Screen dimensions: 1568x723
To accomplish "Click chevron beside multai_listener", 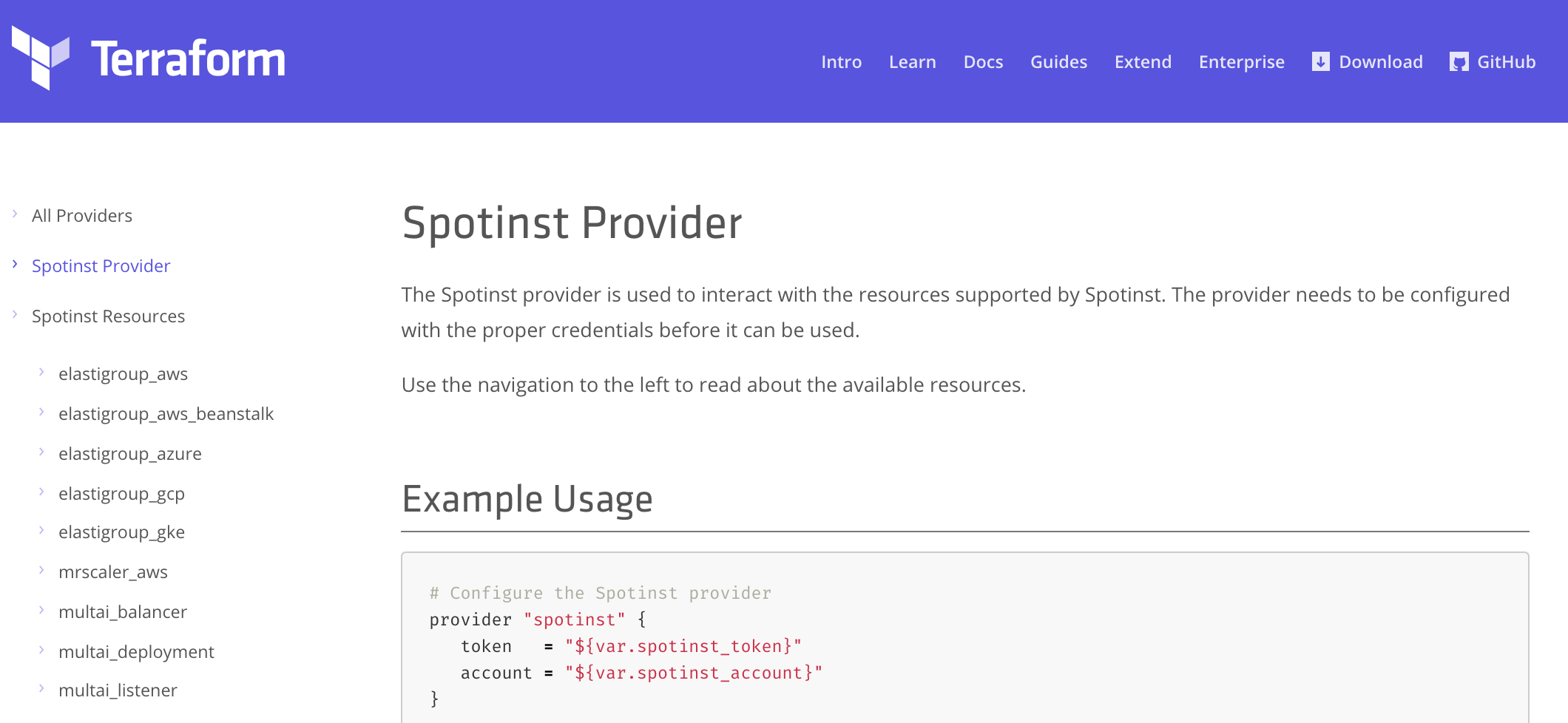I will coord(41,688).
